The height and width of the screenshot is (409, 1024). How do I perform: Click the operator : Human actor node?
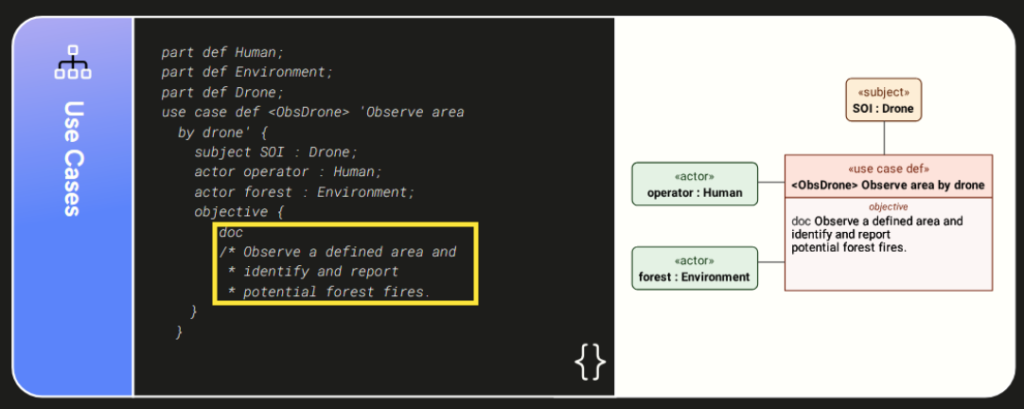[695, 185]
